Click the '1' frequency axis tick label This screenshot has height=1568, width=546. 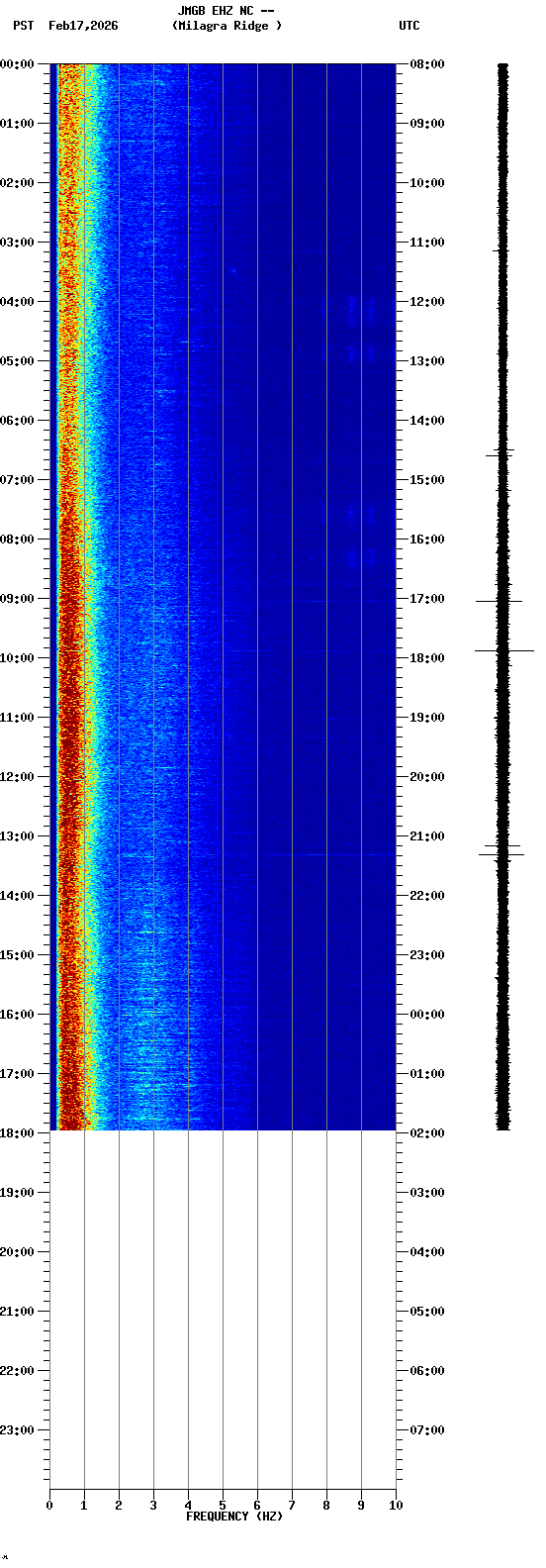(x=84, y=1506)
